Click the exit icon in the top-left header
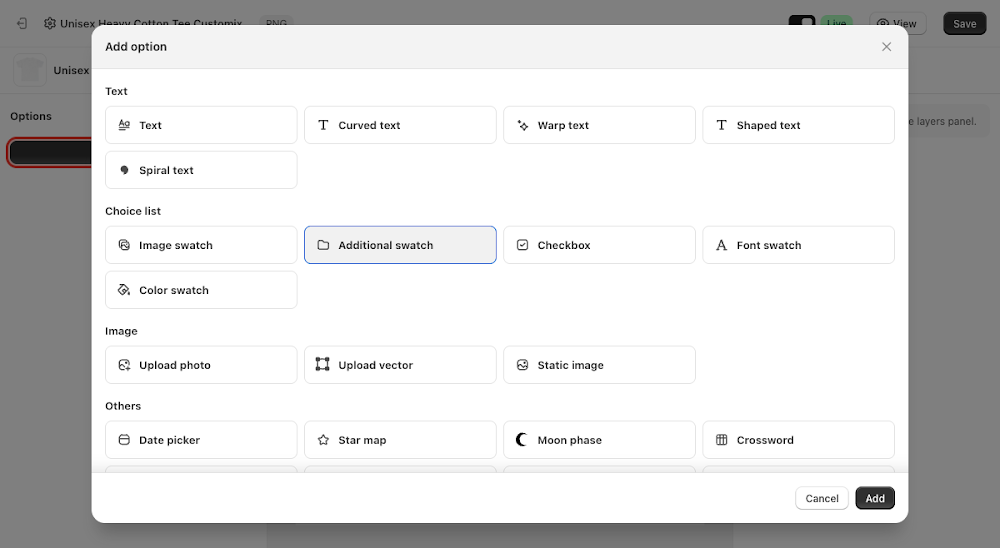Viewport: 1000px width, 548px height. [22, 24]
